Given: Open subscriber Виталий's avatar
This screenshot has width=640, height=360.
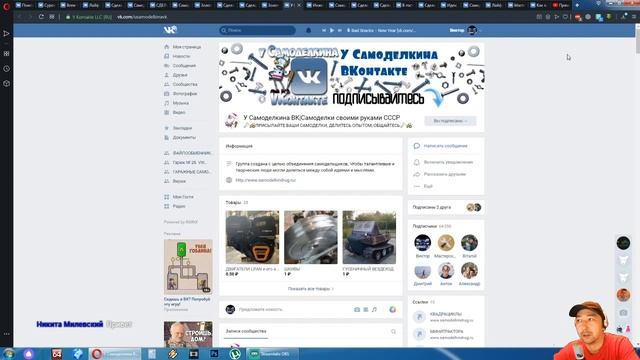Looking at the screenshot, I should [469, 243].
